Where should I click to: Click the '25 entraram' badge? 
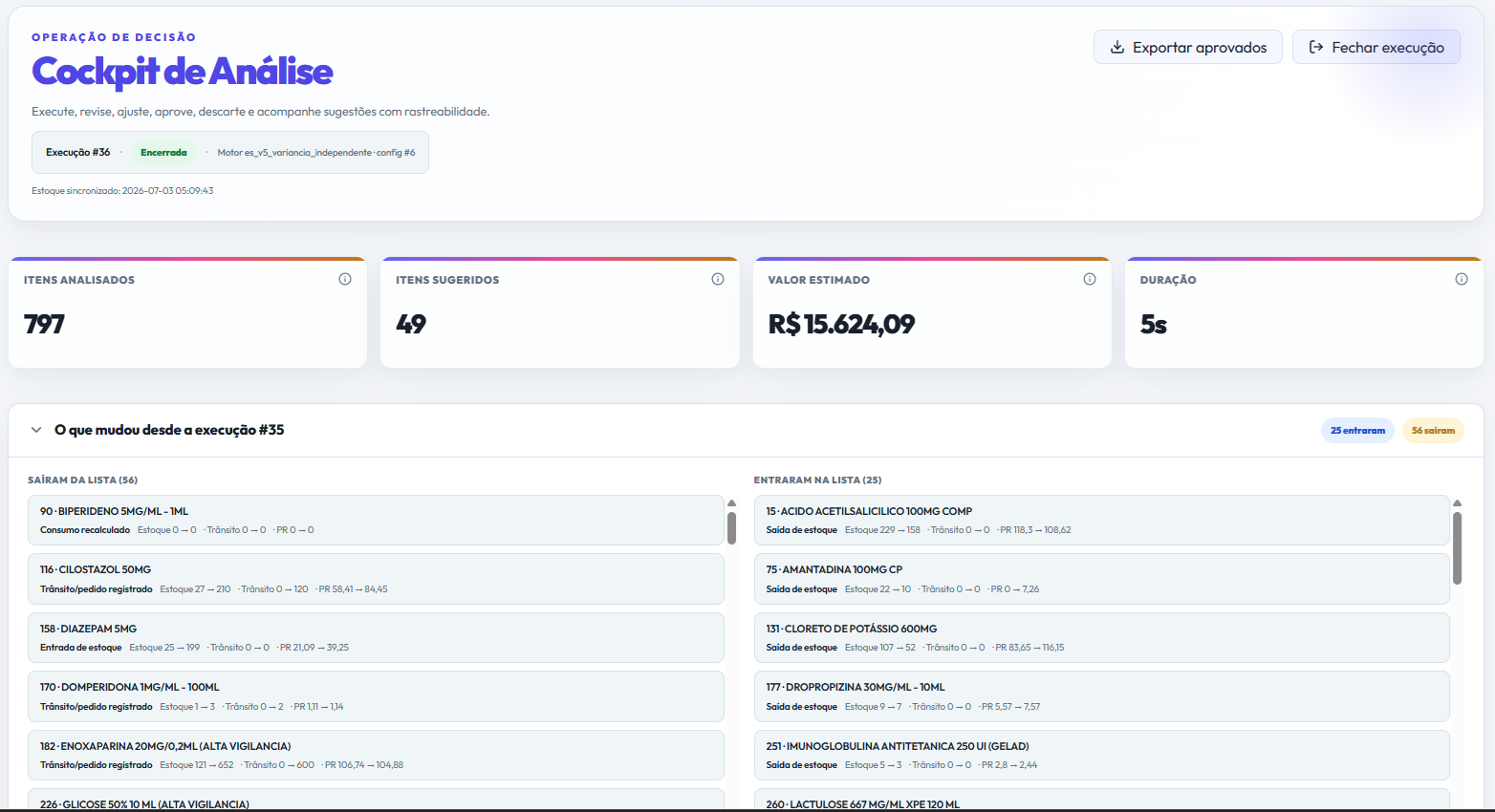click(1357, 430)
